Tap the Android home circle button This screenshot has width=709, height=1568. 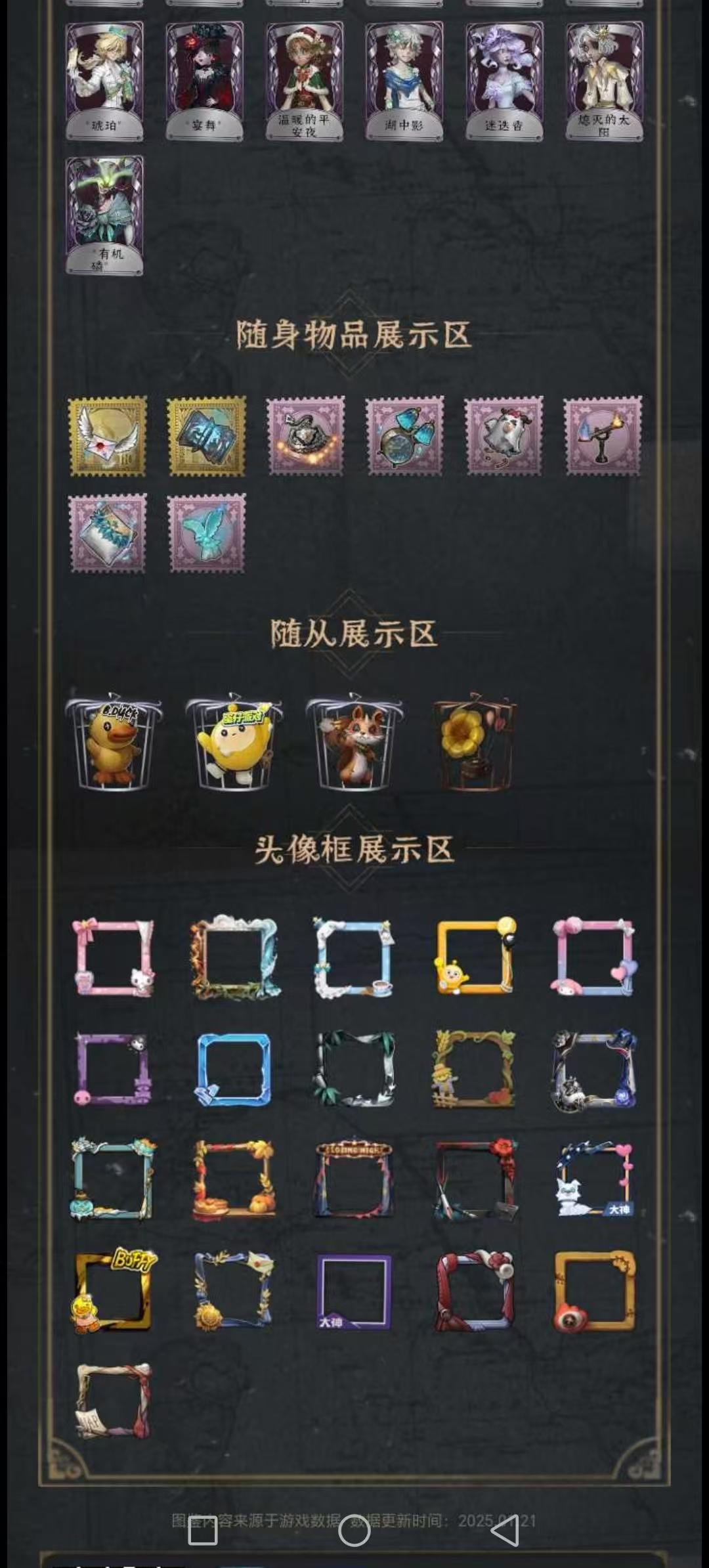[x=354, y=1531]
